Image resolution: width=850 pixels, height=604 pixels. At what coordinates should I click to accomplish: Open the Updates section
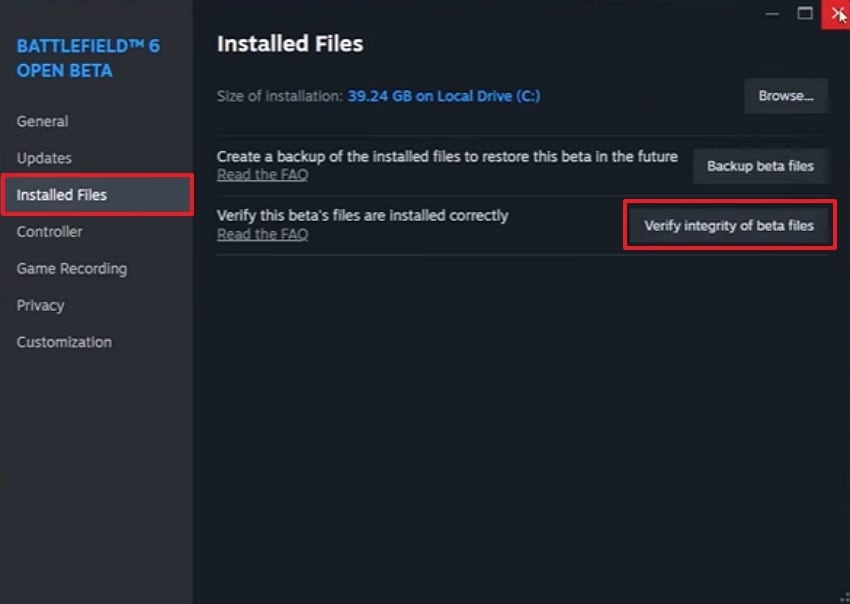(x=43, y=158)
